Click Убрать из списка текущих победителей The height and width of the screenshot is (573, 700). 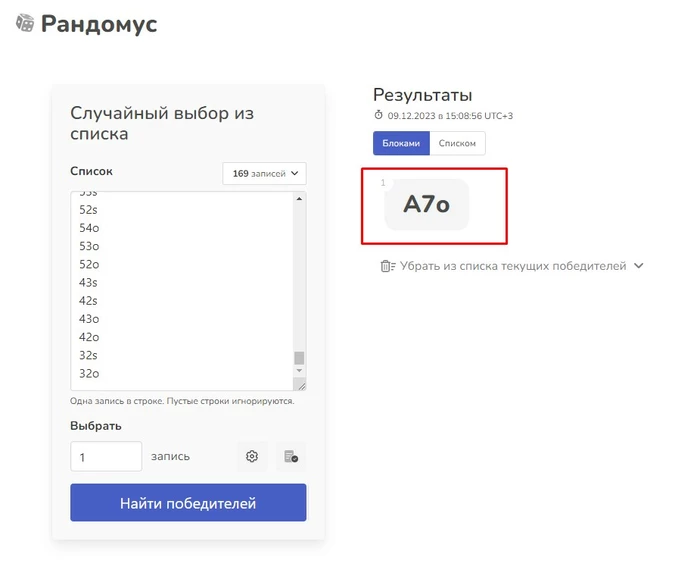(512, 266)
